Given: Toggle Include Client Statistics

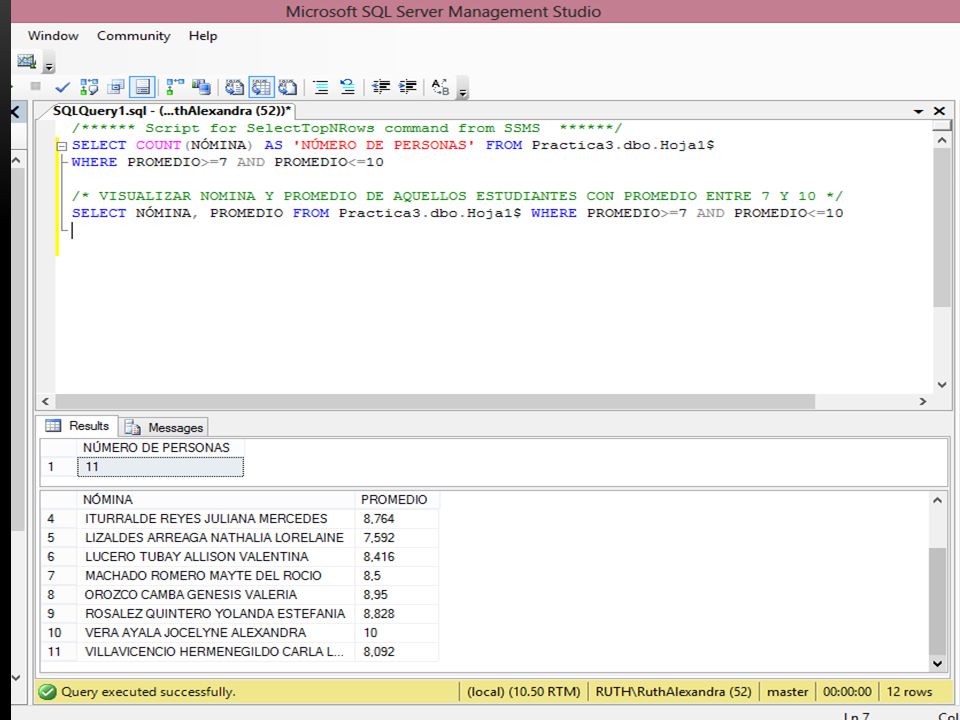Looking at the screenshot, I should click(x=201, y=88).
